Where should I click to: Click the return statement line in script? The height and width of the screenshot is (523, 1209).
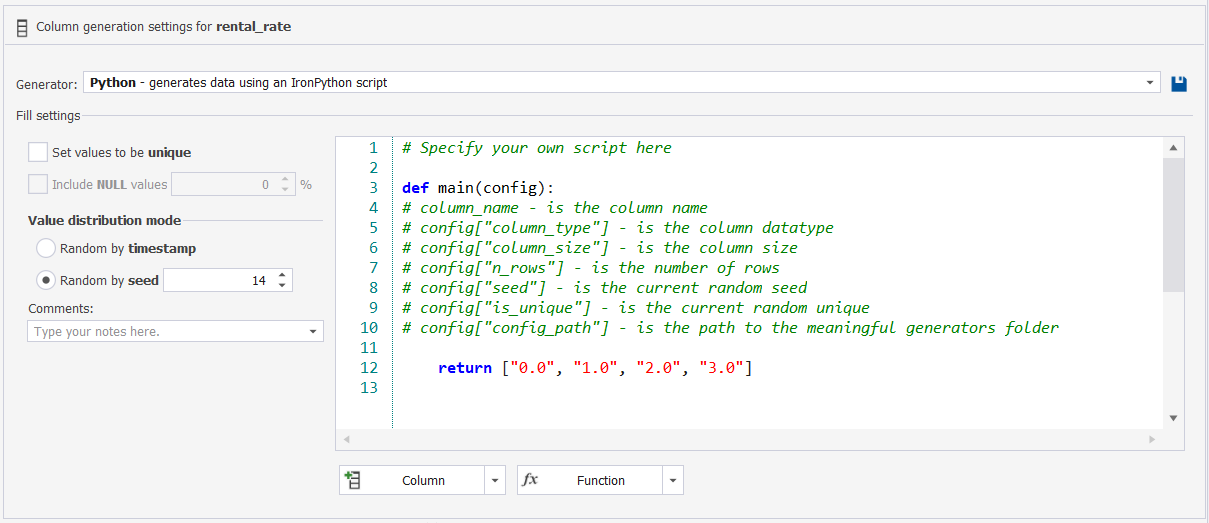pyautogui.click(x=594, y=368)
